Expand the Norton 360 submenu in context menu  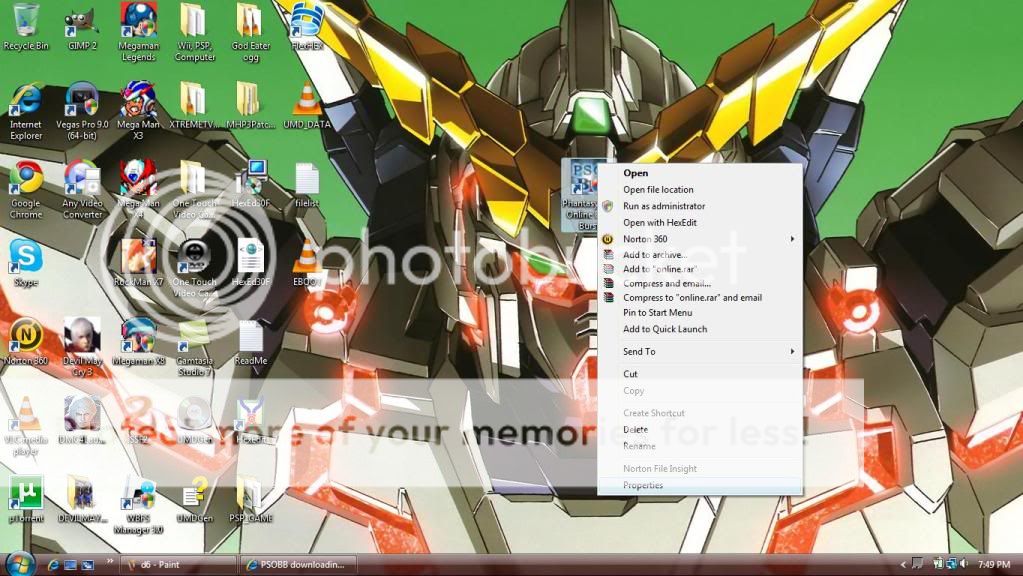(700, 239)
